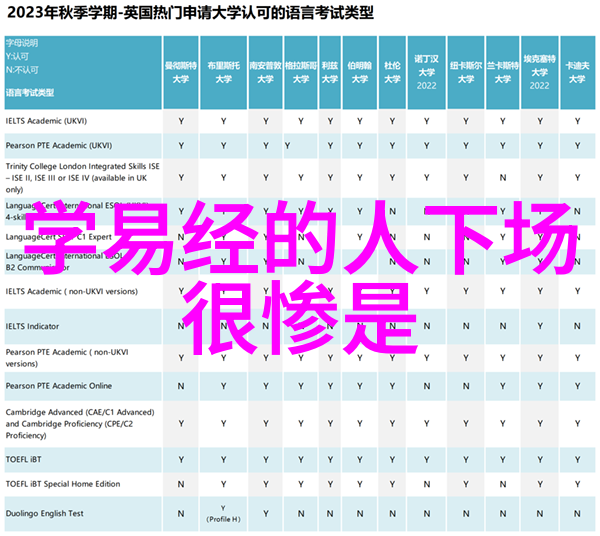Image resolution: width=600 pixels, height=536 pixels.
Task: Click IELTS Indicator's N under 纽卡斯尔大学
Action: (466, 326)
